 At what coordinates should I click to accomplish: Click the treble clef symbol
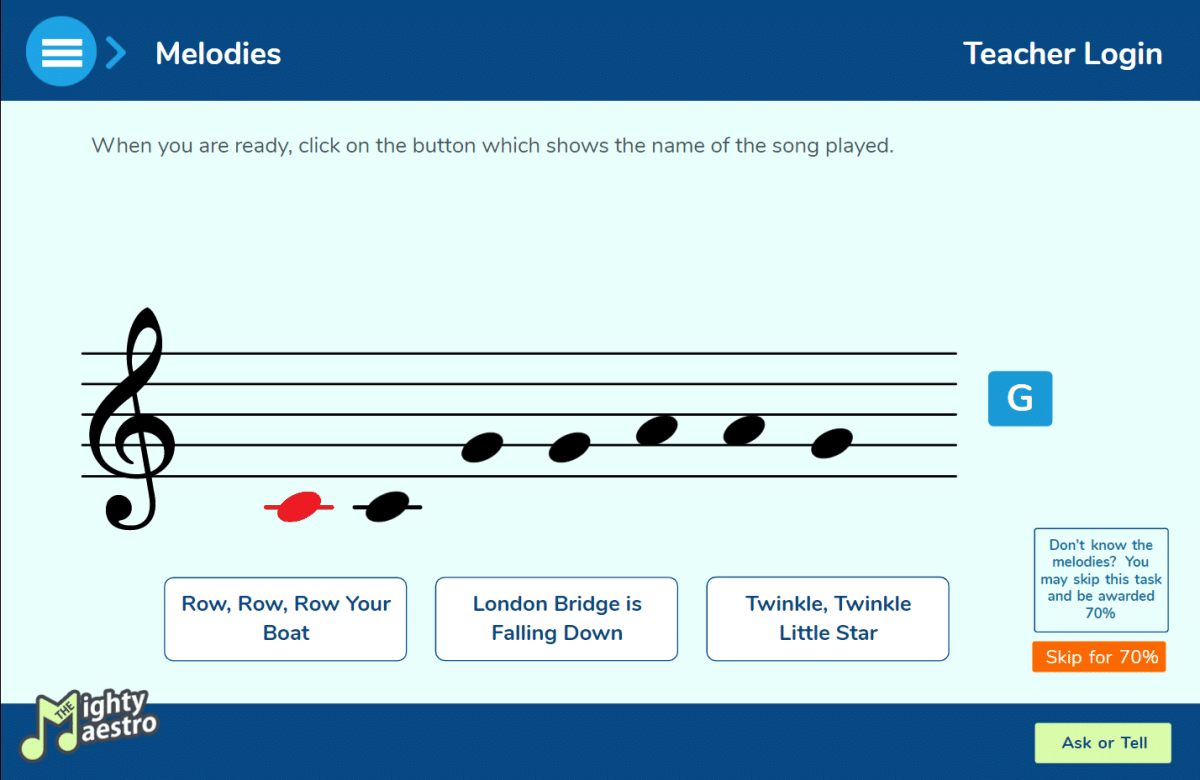tap(131, 418)
